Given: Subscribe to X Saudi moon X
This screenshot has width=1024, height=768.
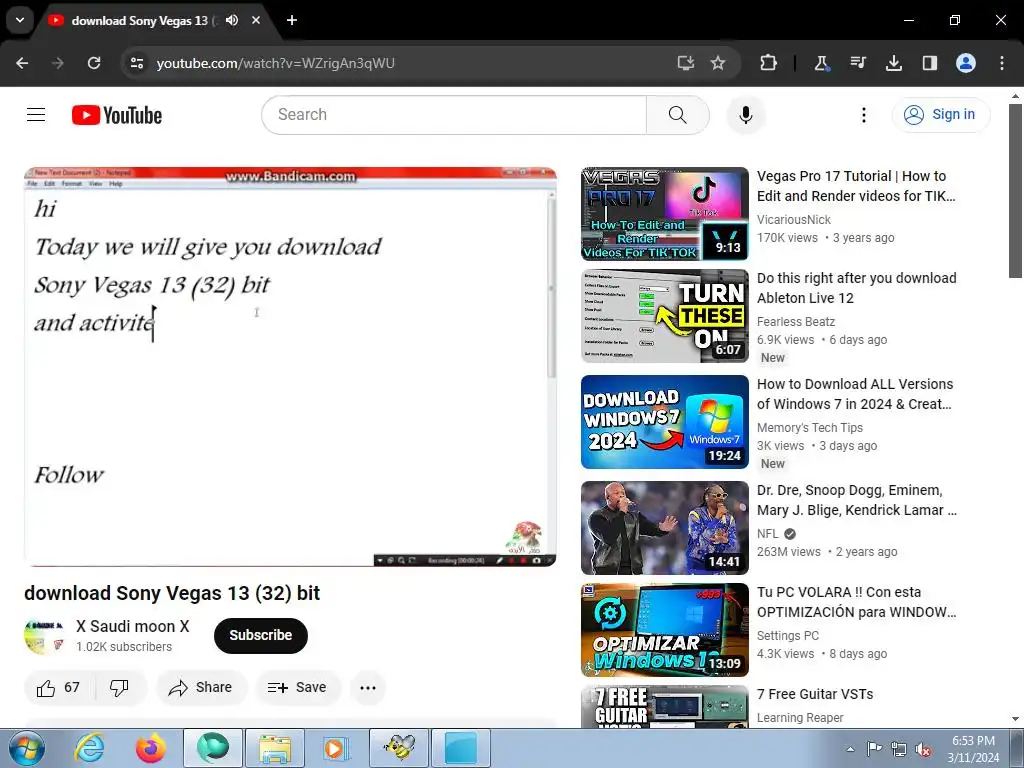Looking at the screenshot, I should click(x=261, y=635).
